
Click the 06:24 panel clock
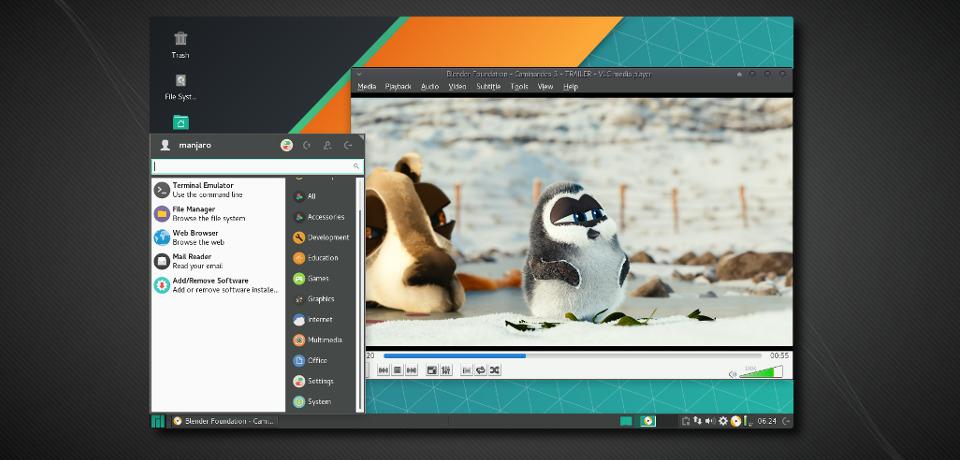[767, 421]
